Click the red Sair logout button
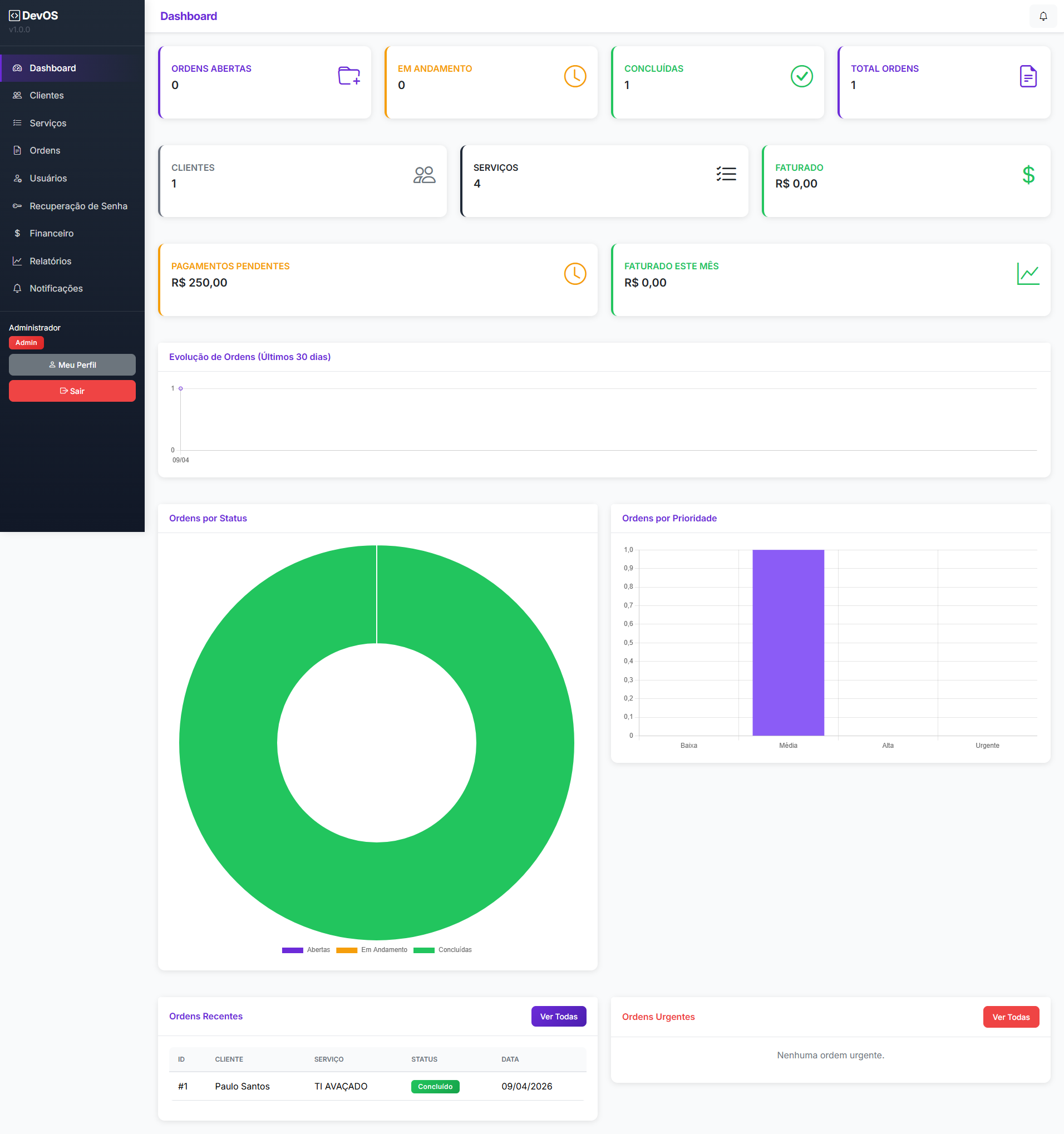The width and height of the screenshot is (1064, 1134). [x=72, y=391]
